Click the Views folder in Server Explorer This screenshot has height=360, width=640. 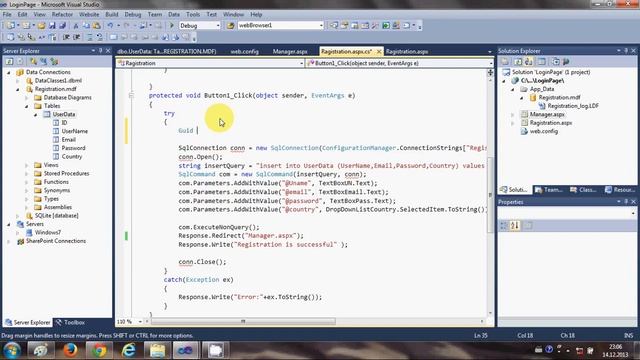(51, 165)
